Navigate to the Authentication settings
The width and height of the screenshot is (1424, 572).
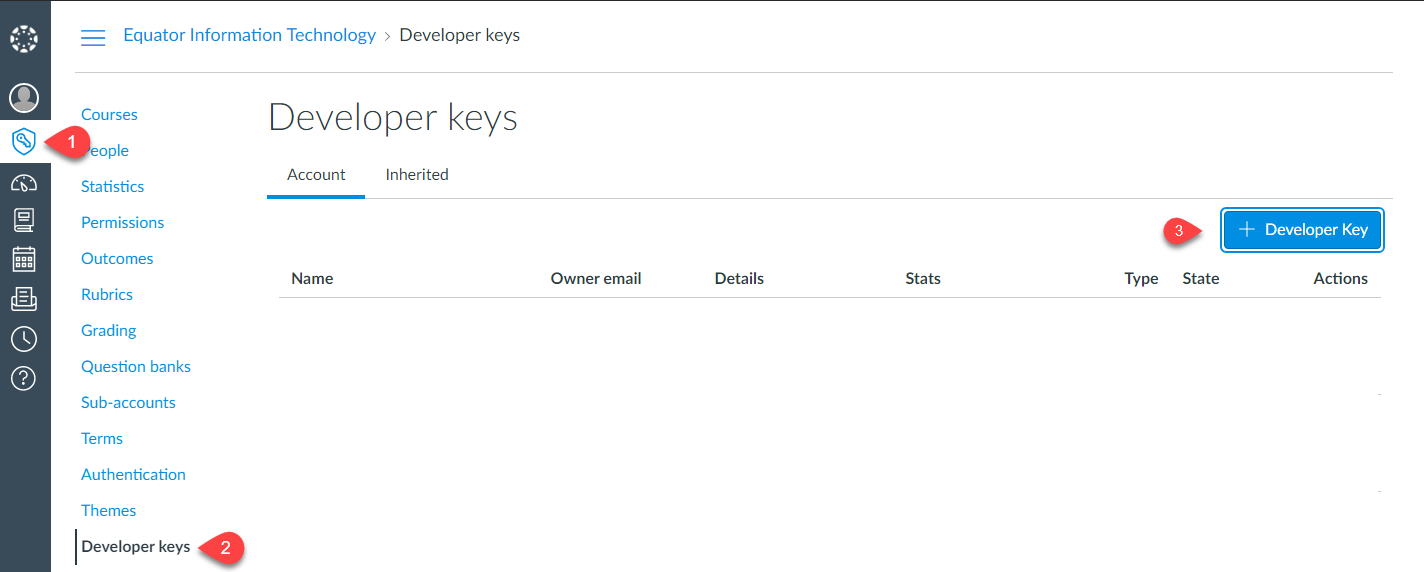pos(133,475)
